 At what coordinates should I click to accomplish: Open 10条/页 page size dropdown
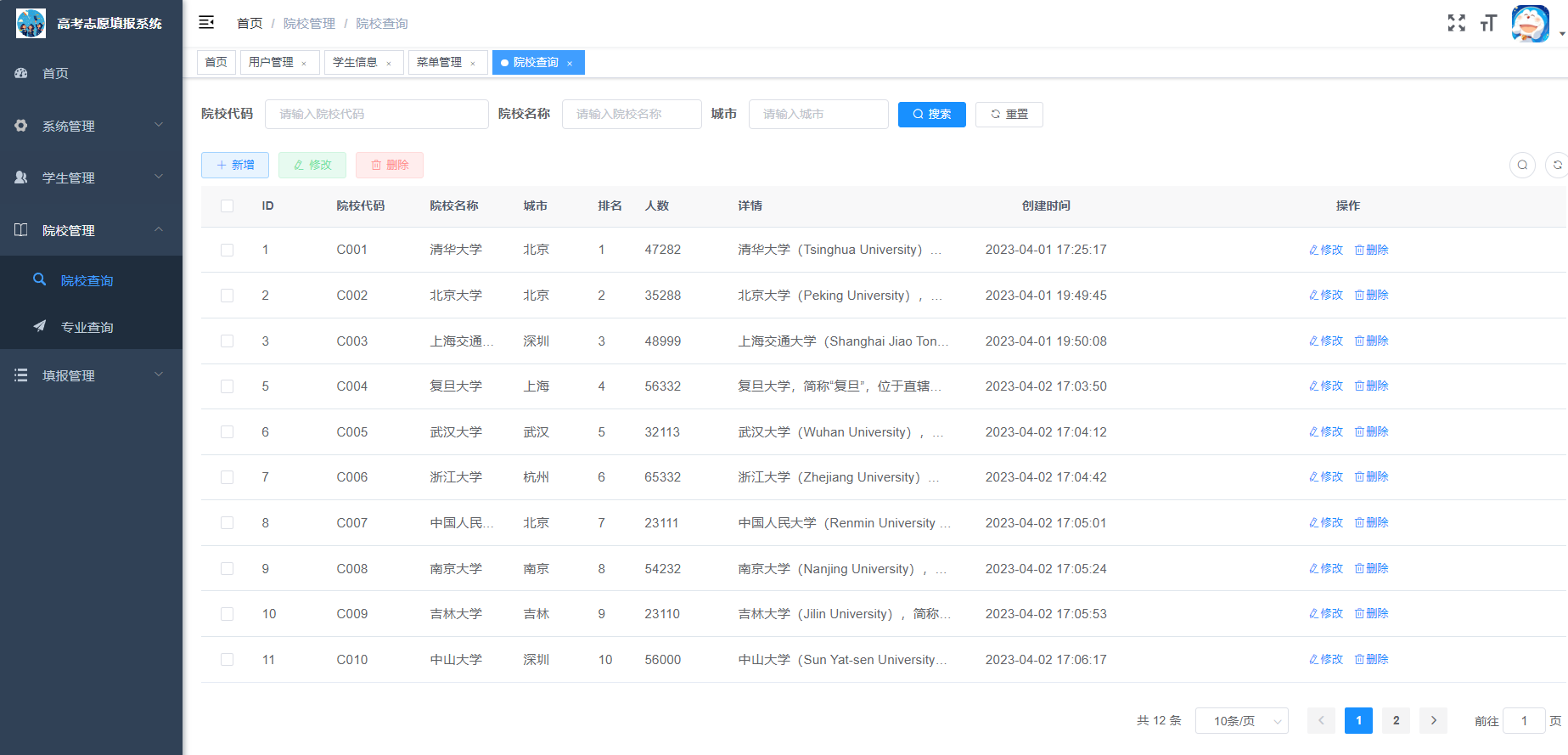click(1241, 721)
